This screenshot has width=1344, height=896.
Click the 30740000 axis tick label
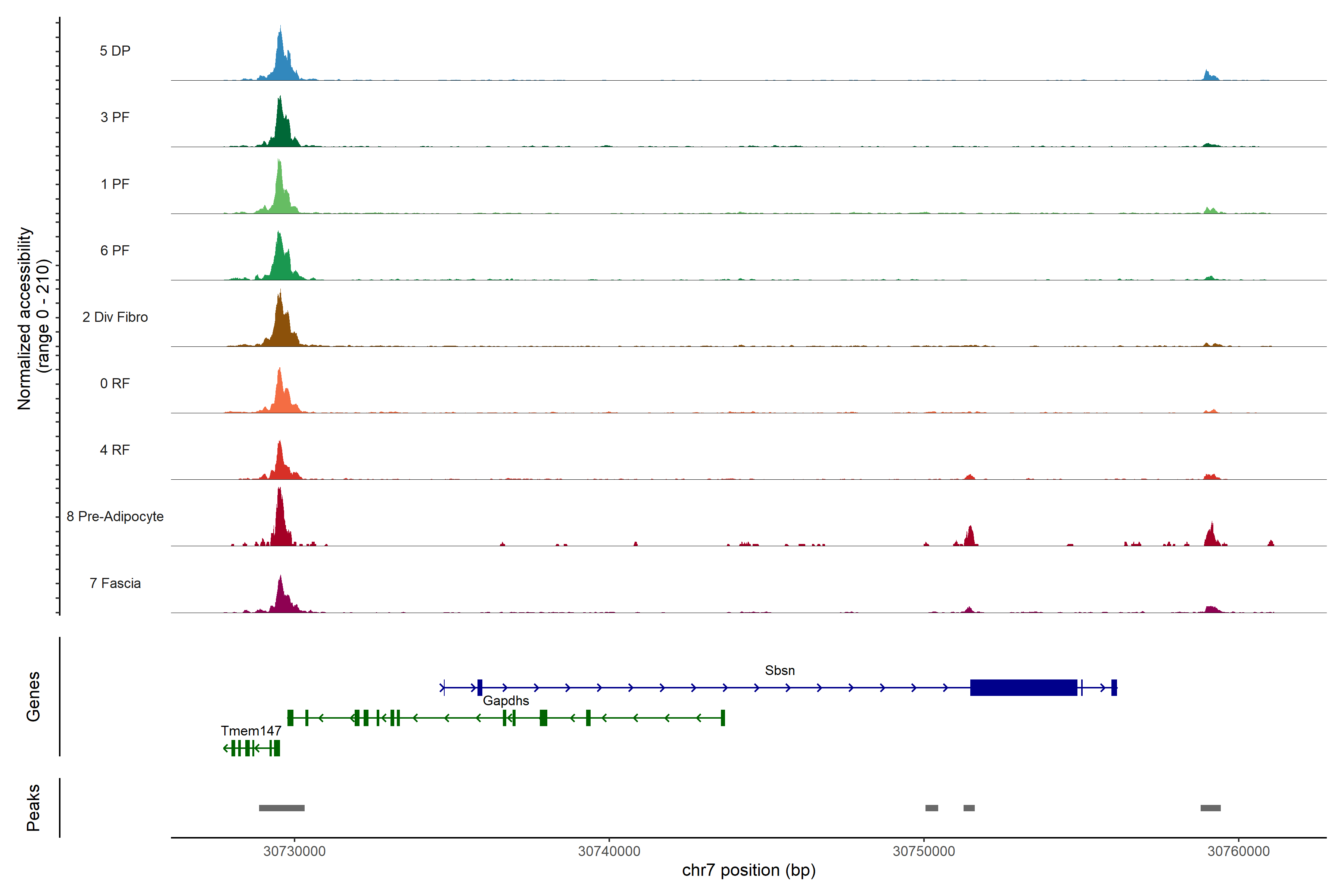click(x=609, y=852)
